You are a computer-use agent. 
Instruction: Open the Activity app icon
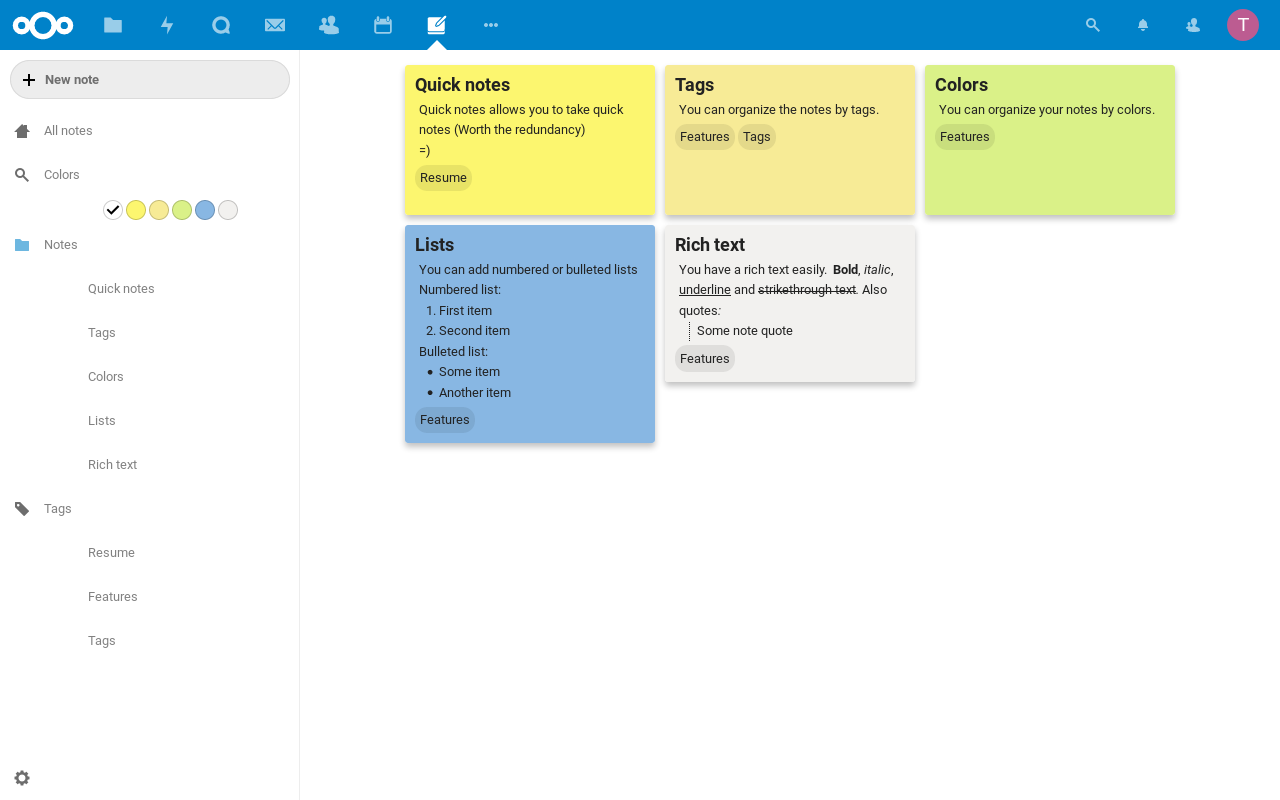coord(167,25)
